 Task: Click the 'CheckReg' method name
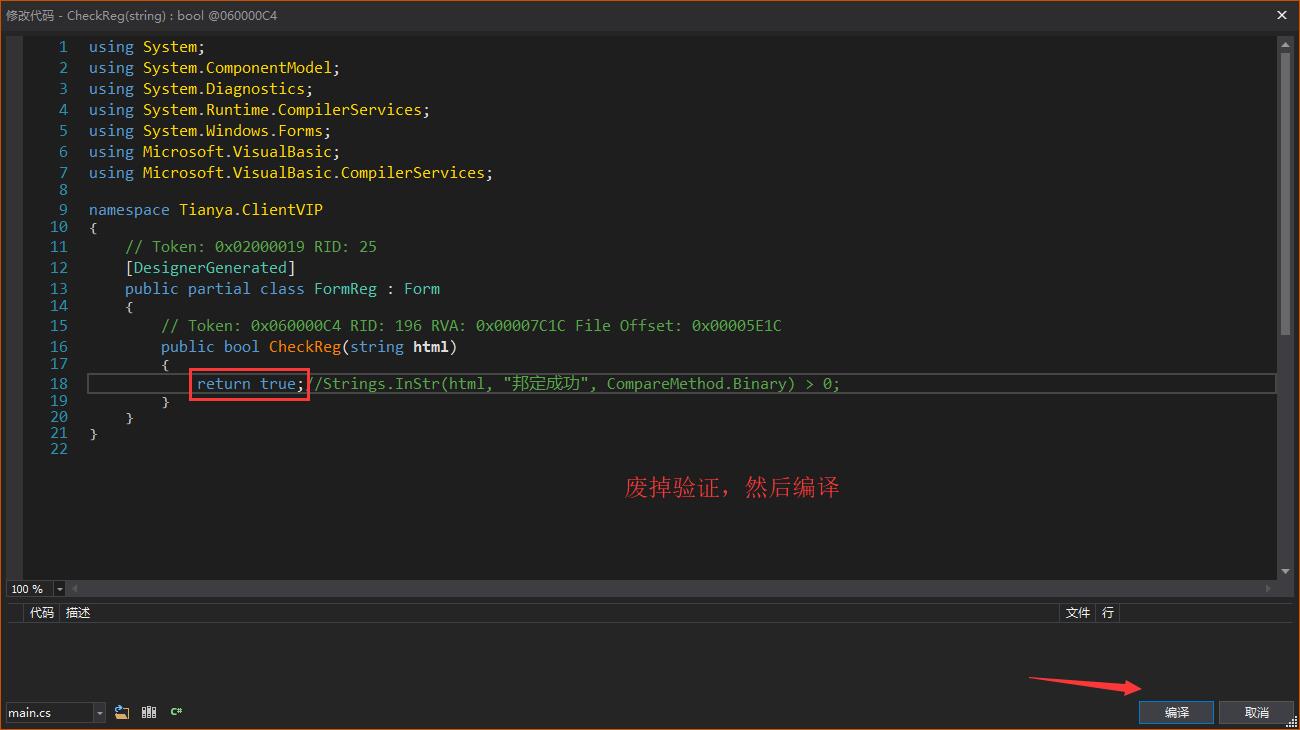click(305, 347)
